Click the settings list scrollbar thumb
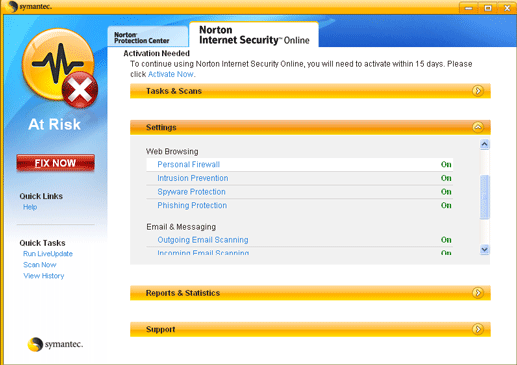This screenshot has width=517, height=365. click(x=484, y=197)
